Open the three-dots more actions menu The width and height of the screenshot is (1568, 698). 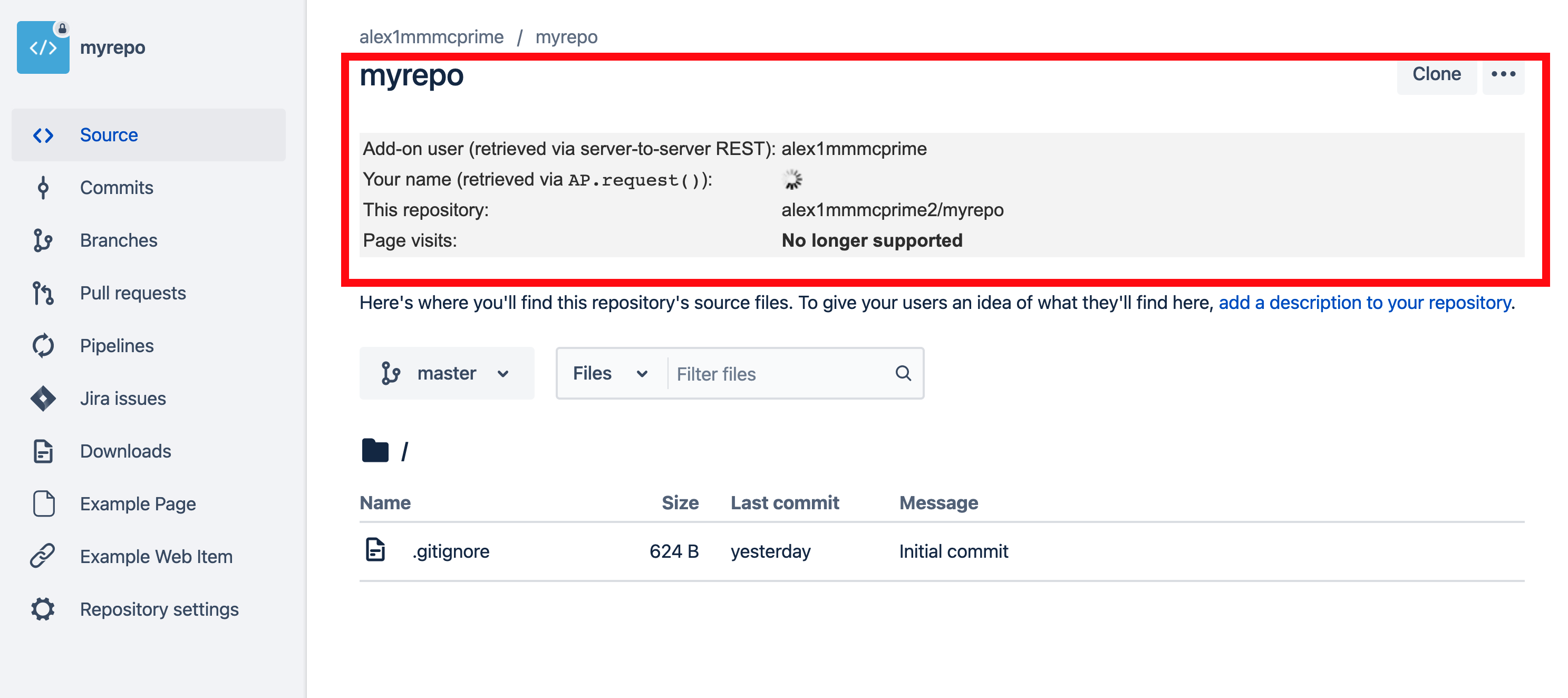click(x=1503, y=74)
